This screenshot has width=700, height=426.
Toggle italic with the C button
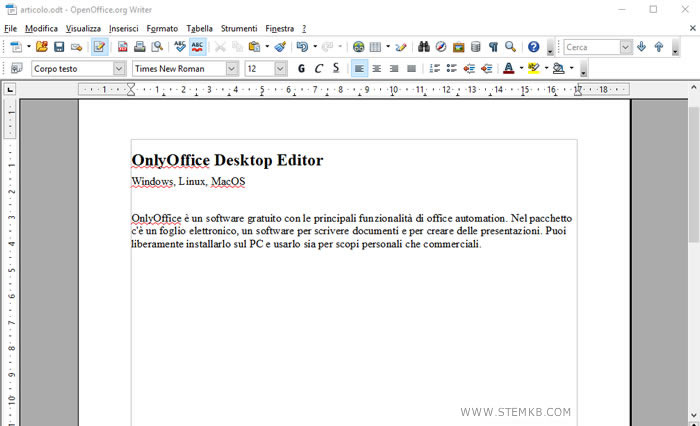click(319, 68)
